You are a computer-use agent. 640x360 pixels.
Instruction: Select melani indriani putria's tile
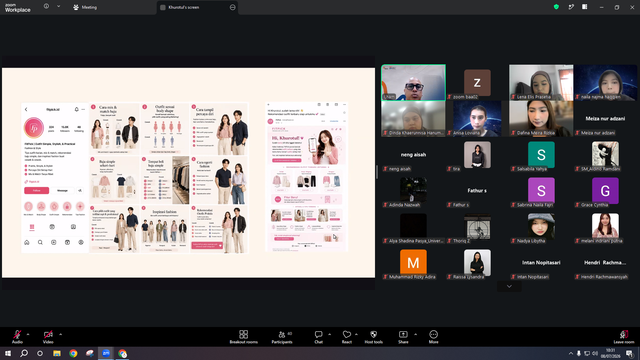coord(605,227)
